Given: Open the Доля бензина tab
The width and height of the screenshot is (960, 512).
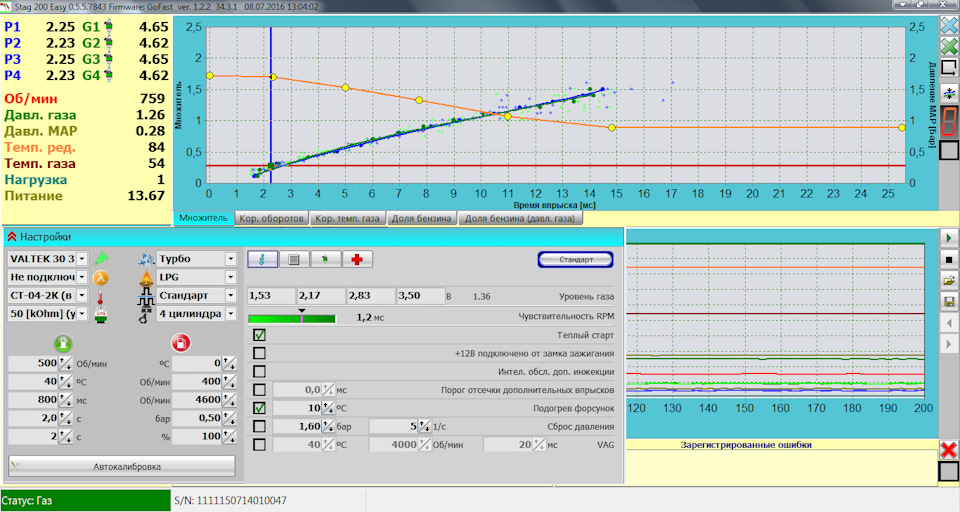Looking at the screenshot, I should [420, 218].
